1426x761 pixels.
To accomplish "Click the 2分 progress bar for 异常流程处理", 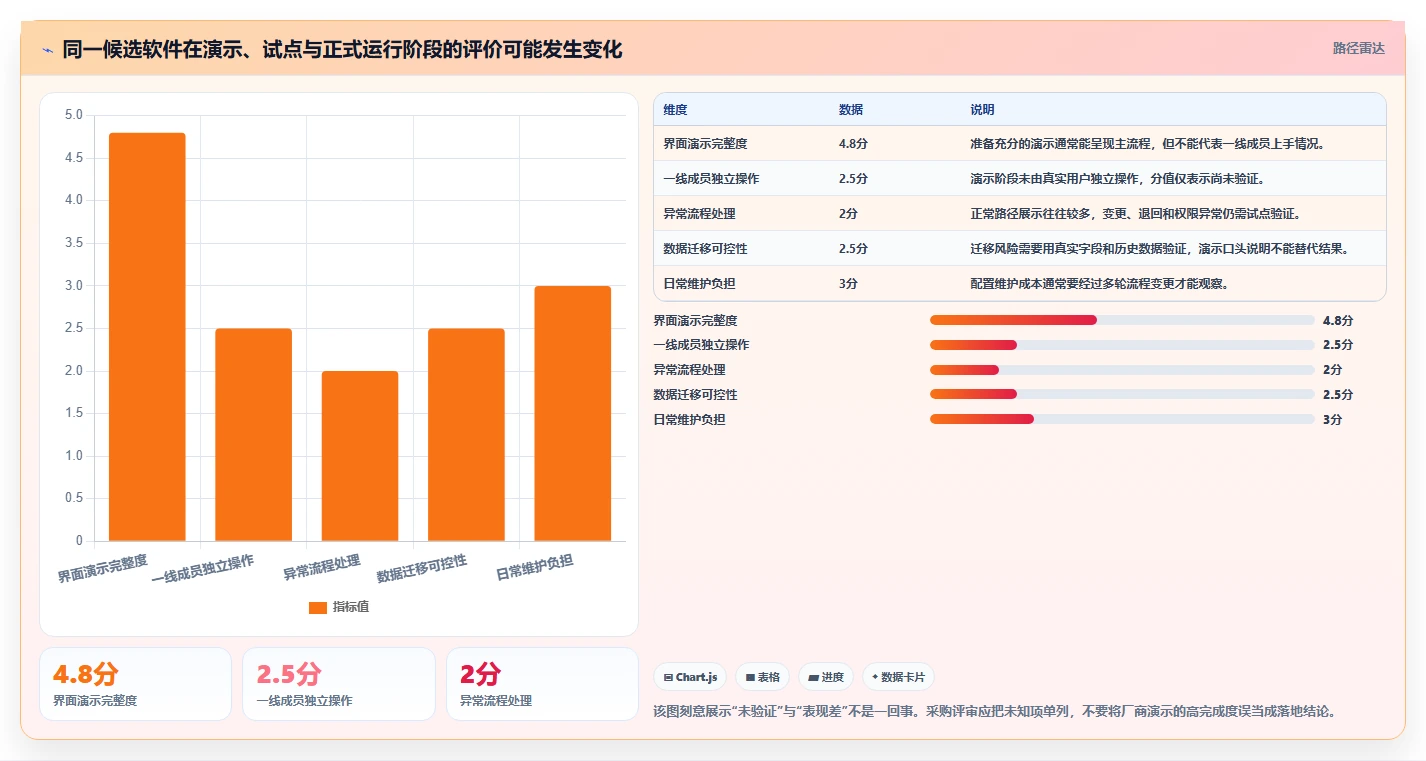I will click(1122, 370).
